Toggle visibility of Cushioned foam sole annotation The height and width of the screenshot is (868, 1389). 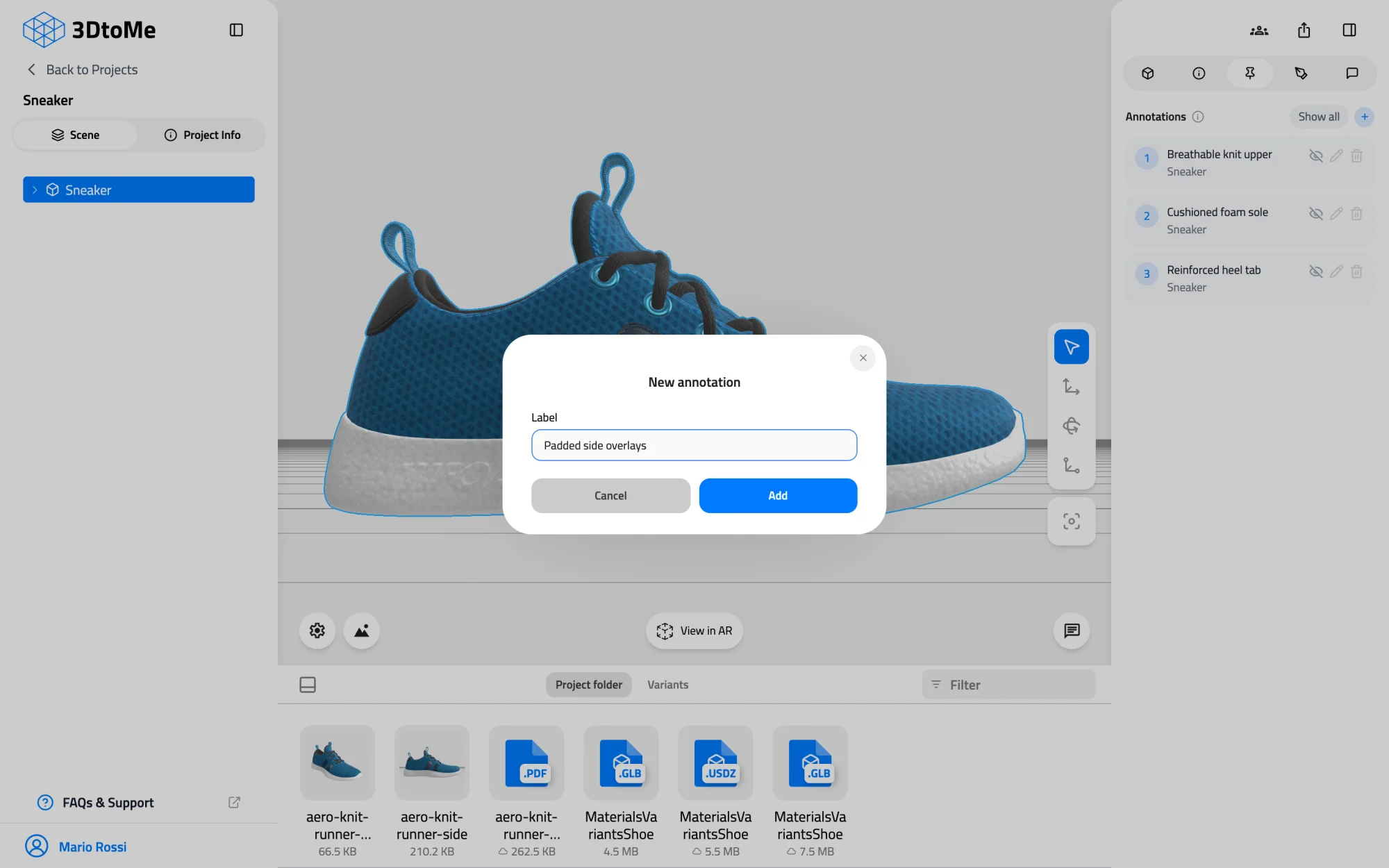1316,213
